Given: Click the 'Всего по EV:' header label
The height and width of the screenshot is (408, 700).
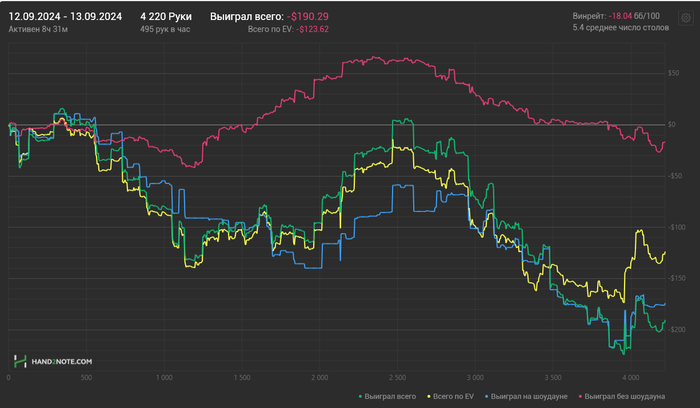Looking at the screenshot, I should pyautogui.click(x=271, y=29).
